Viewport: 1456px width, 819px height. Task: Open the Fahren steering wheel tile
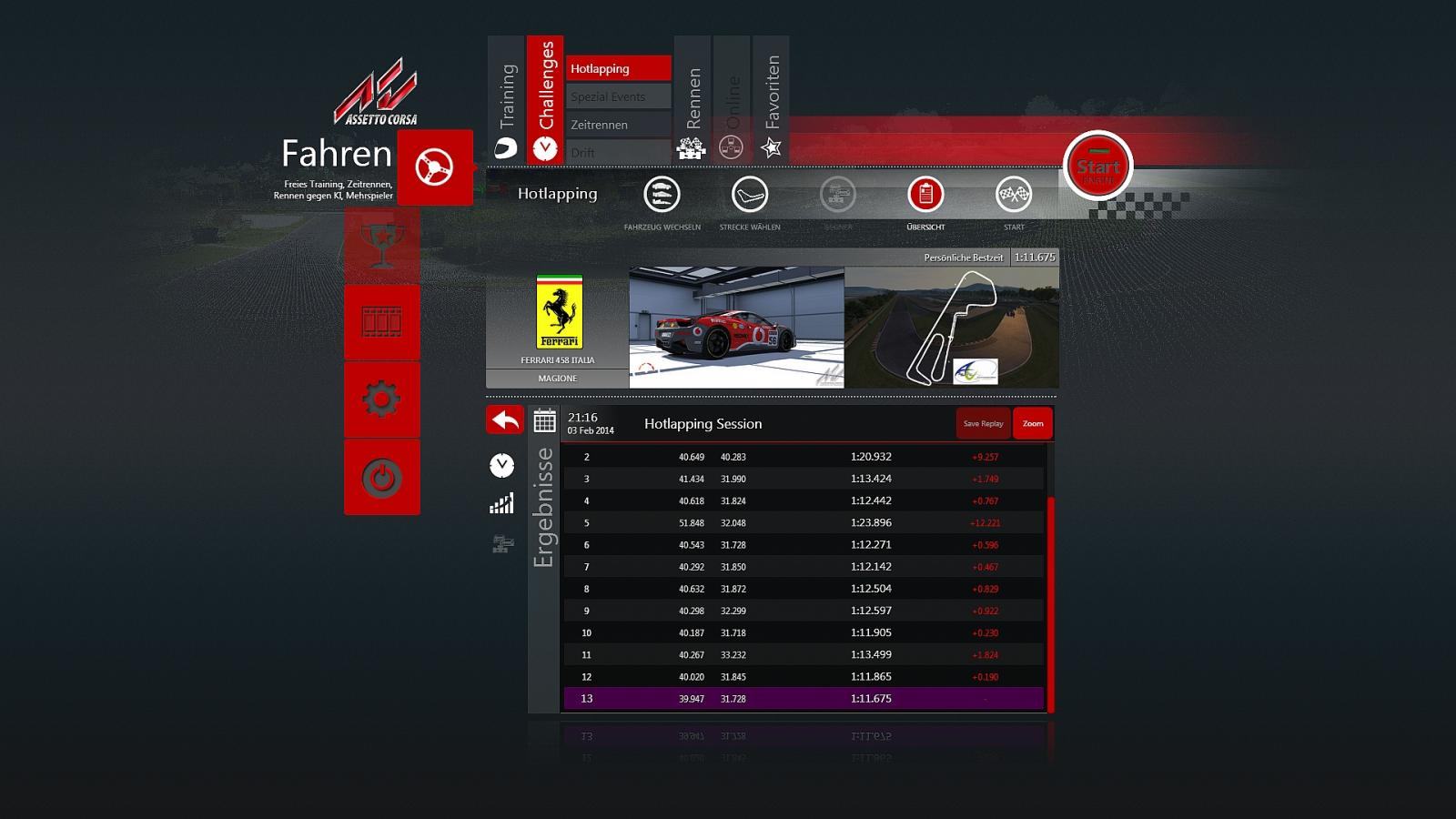tap(435, 167)
